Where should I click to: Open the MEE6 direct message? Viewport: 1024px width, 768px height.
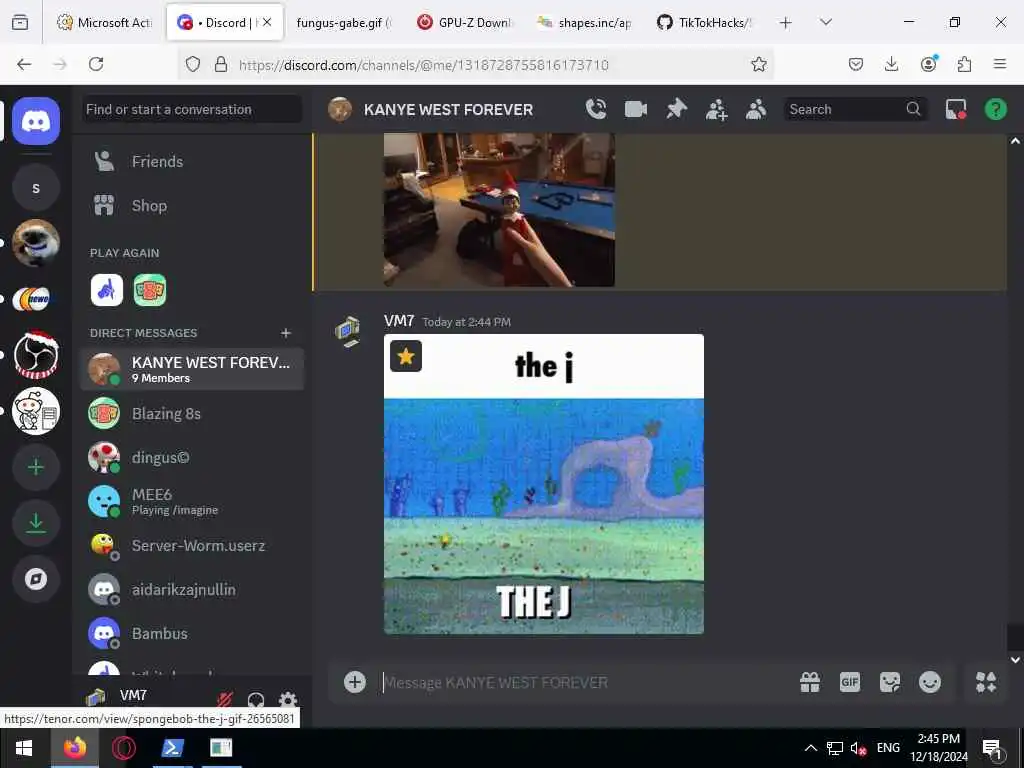tap(192, 502)
